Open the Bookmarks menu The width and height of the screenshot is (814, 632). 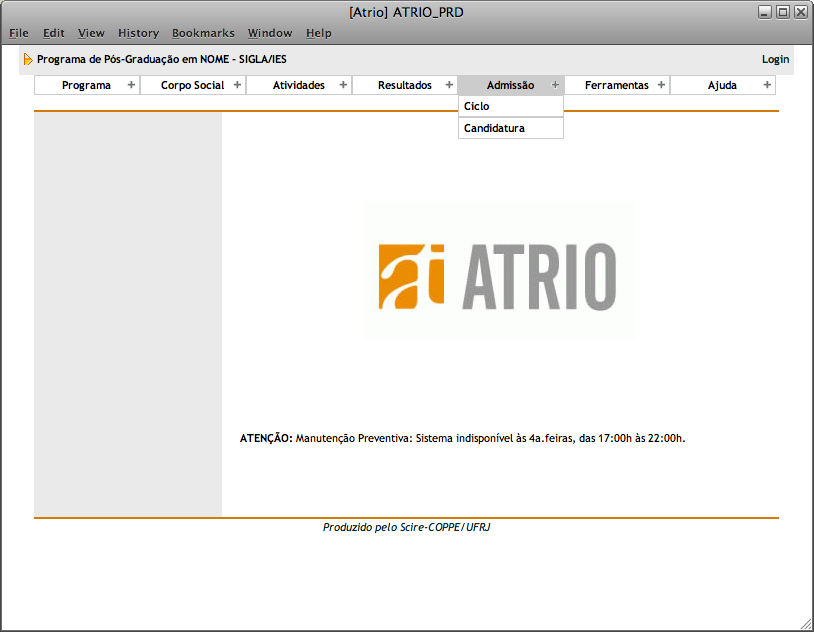[203, 33]
